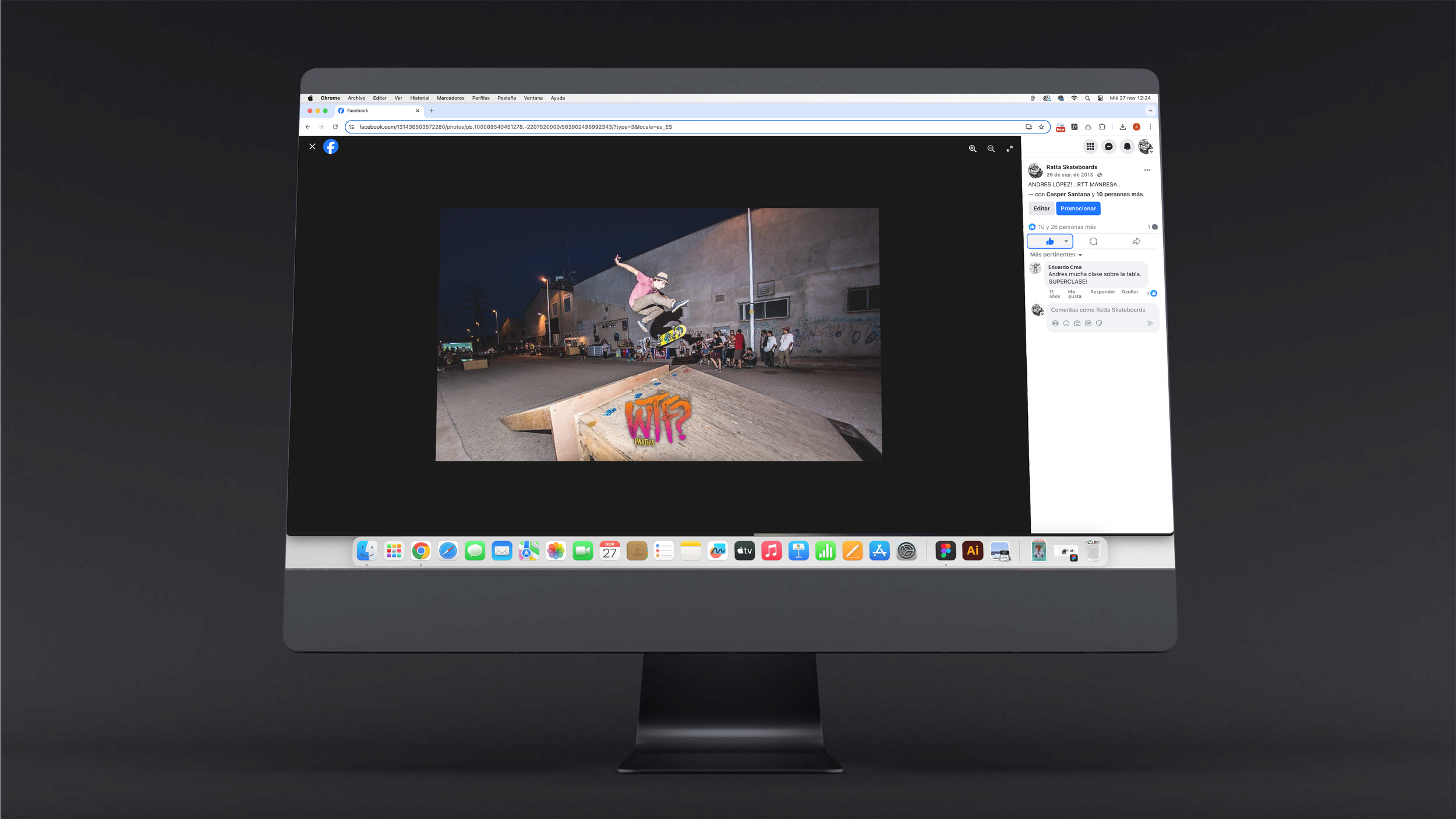1456x819 pixels.
Task: Click the share arrow icon
Action: click(1136, 242)
